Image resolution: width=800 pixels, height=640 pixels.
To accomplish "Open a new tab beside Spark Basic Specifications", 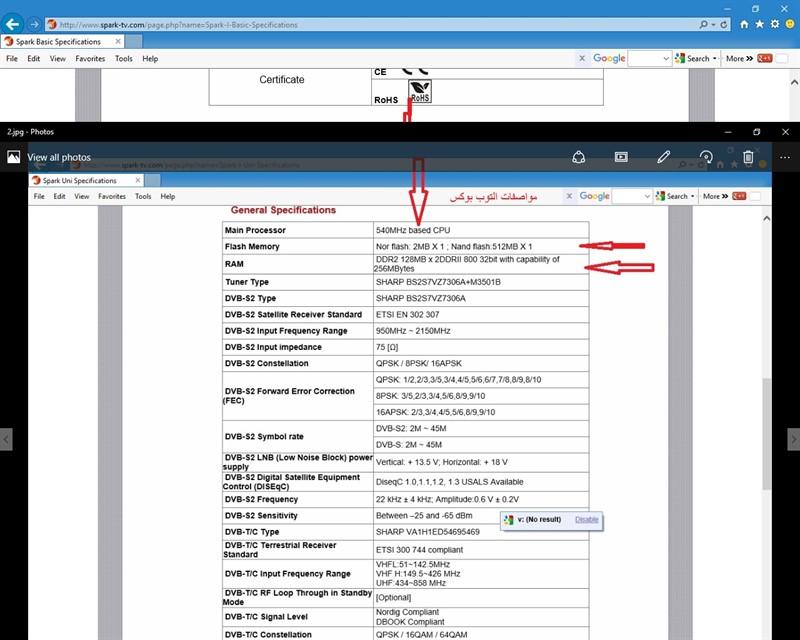I will coord(134,41).
